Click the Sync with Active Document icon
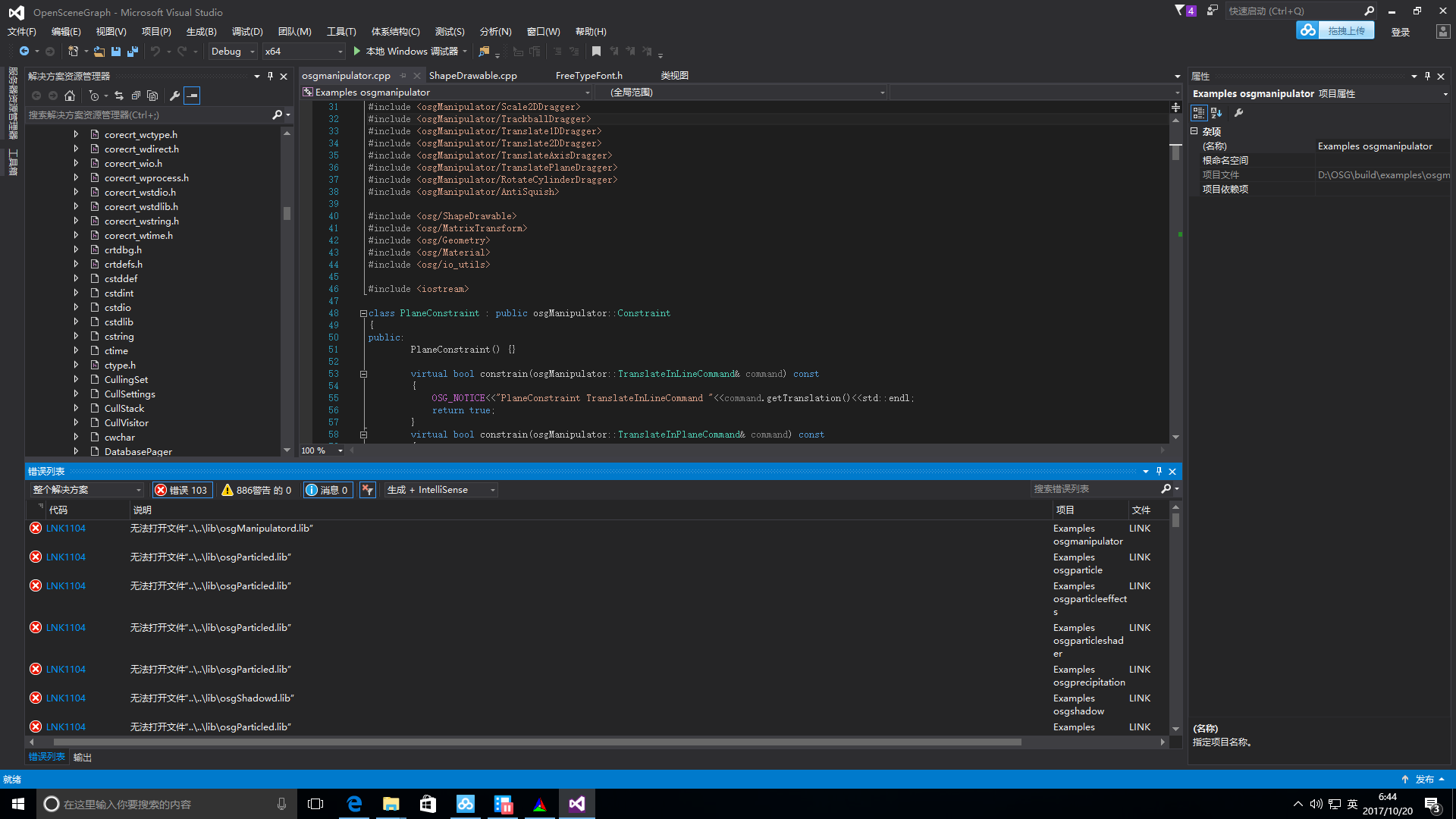 pos(119,96)
